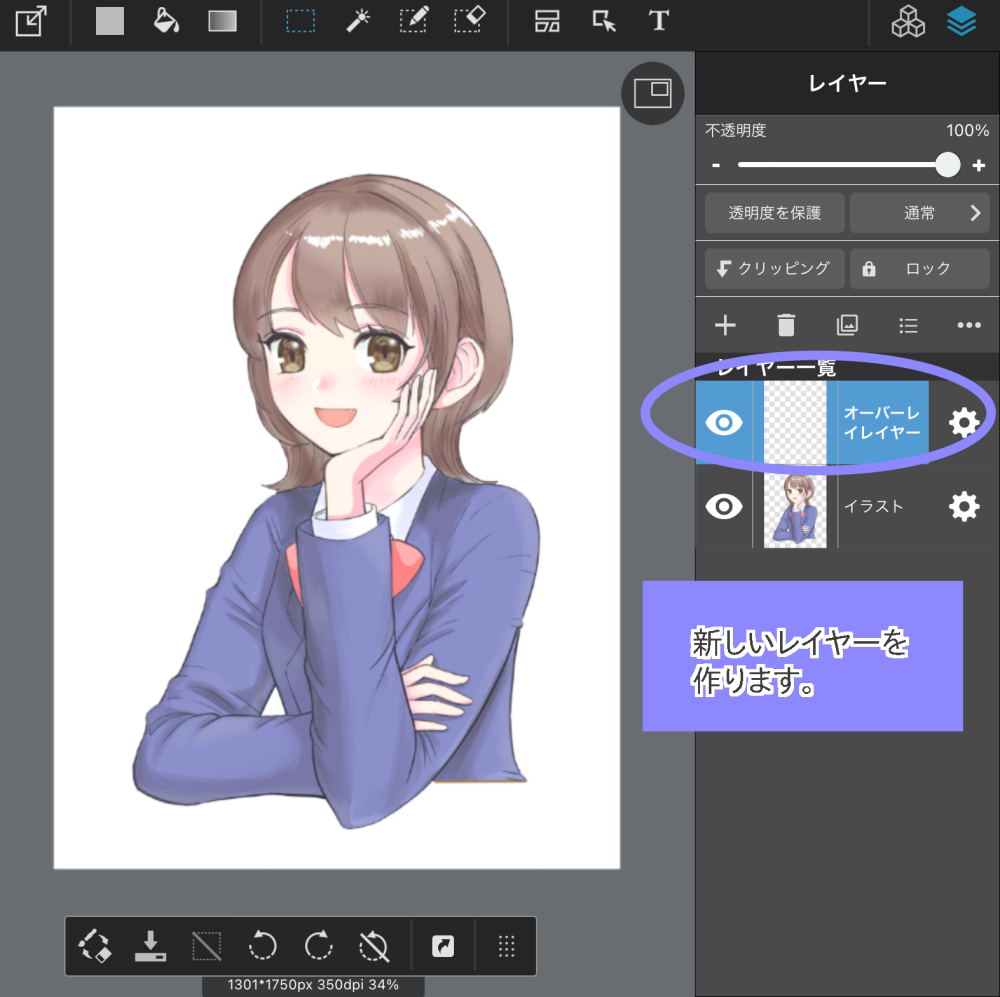
Task: Open settings gear for イラスト layer
Action: [x=963, y=507]
